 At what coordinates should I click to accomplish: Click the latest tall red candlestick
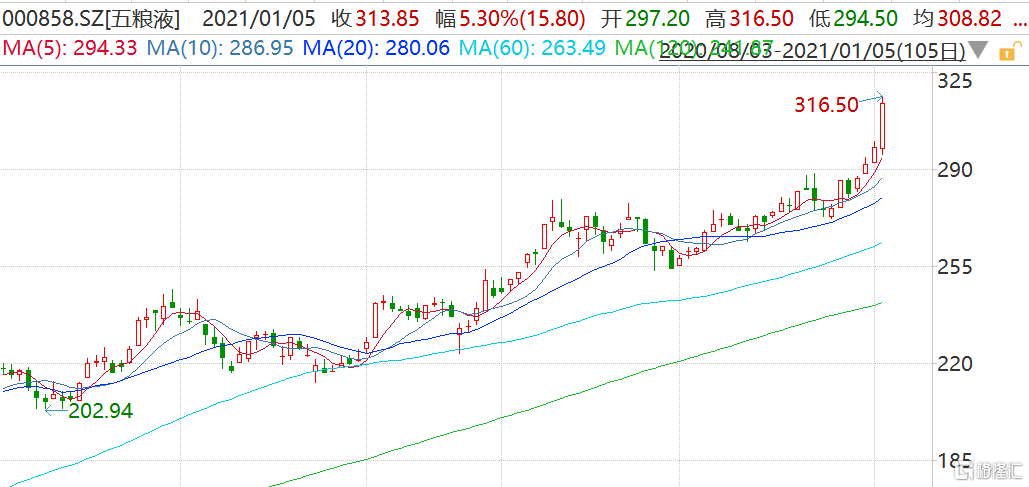[883, 126]
